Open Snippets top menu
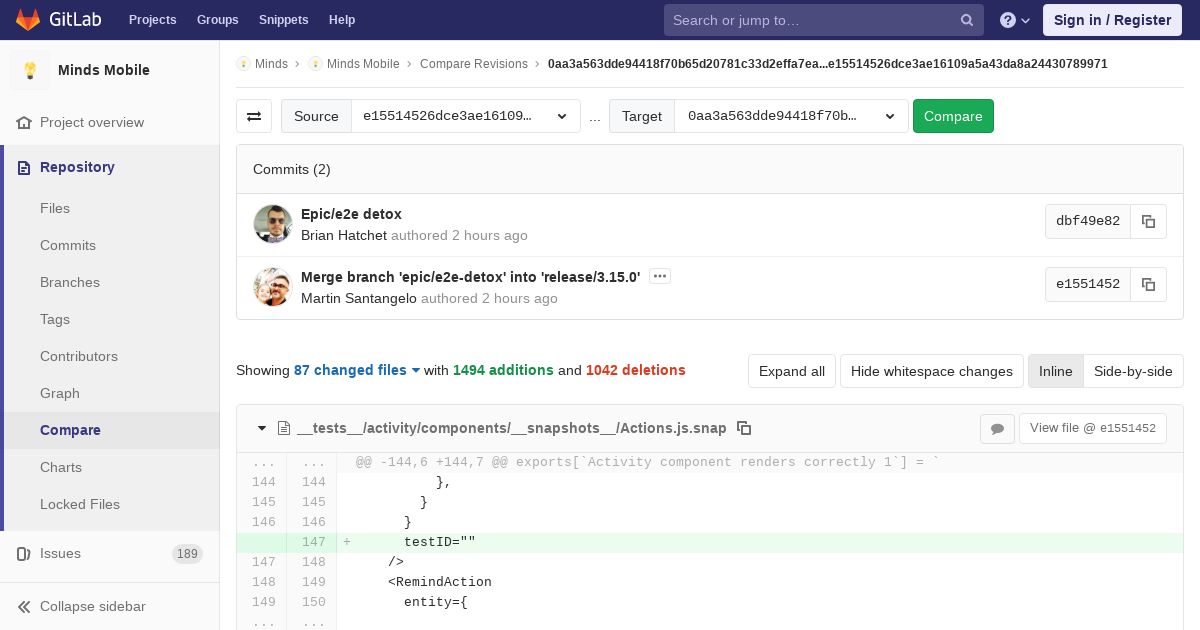The width and height of the screenshot is (1200, 630). coord(283,20)
